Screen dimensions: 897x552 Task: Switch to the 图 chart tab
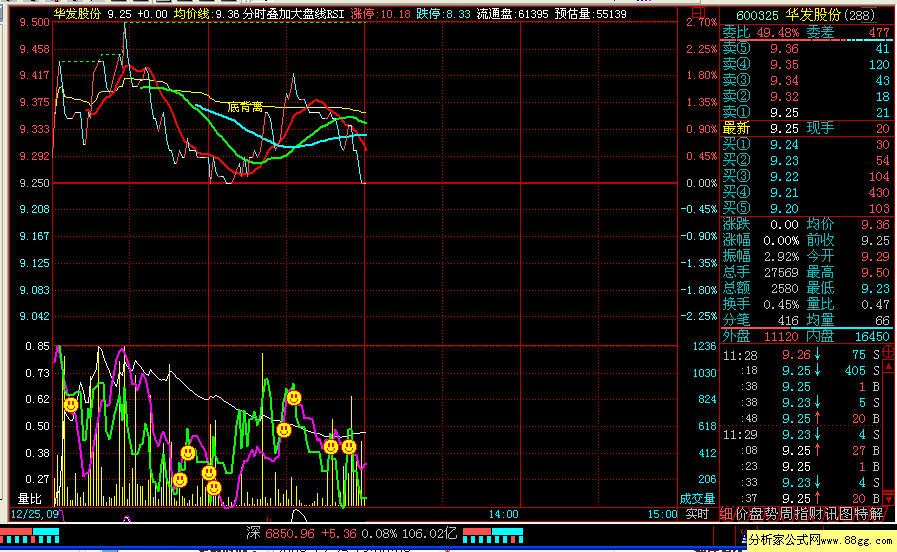[x=846, y=514]
